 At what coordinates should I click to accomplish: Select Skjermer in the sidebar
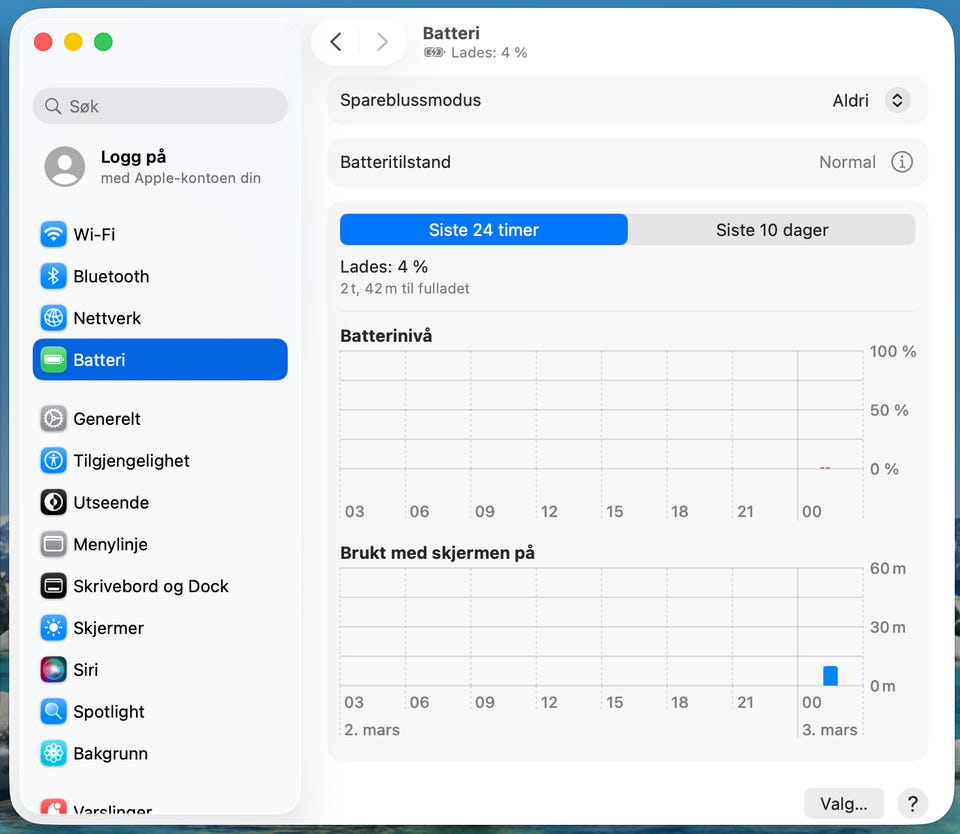point(108,629)
